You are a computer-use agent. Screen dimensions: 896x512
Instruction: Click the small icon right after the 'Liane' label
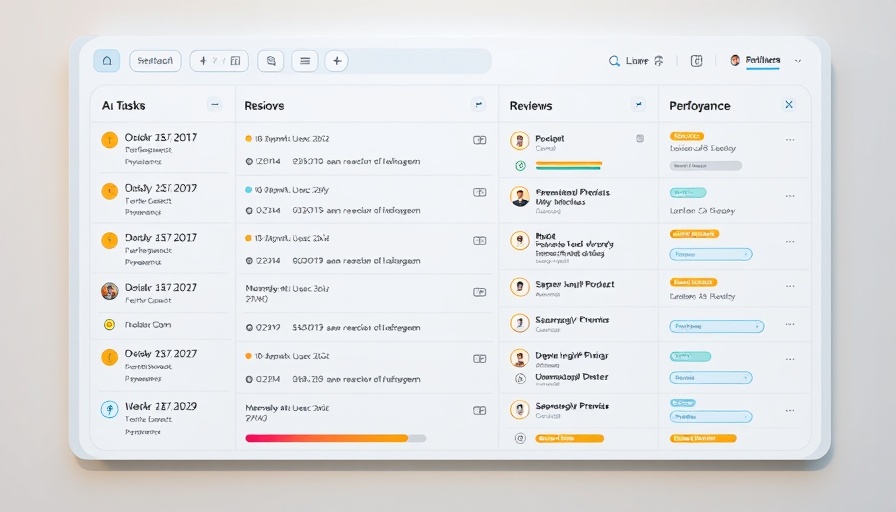coord(659,61)
